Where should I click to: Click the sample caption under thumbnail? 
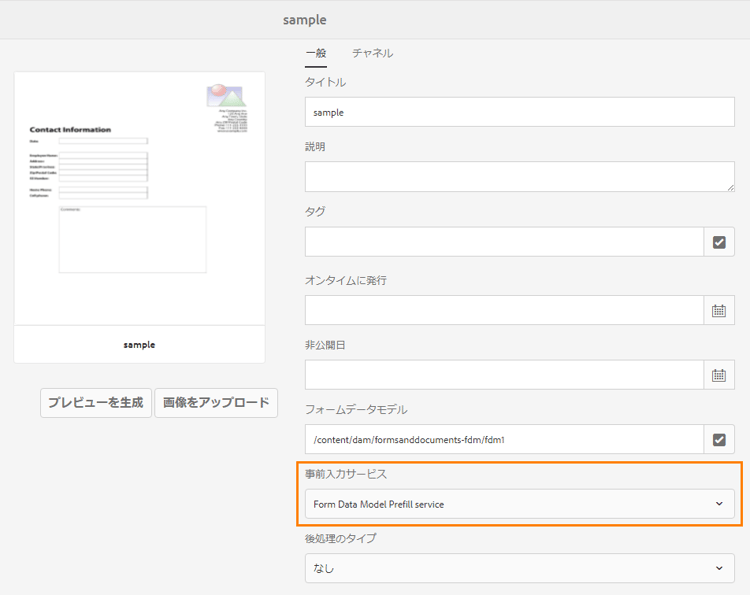click(x=139, y=345)
